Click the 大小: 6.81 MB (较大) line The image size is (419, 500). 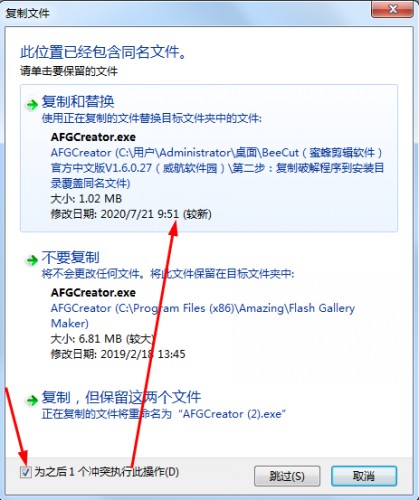pyautogui.click(x=102, y=339)
